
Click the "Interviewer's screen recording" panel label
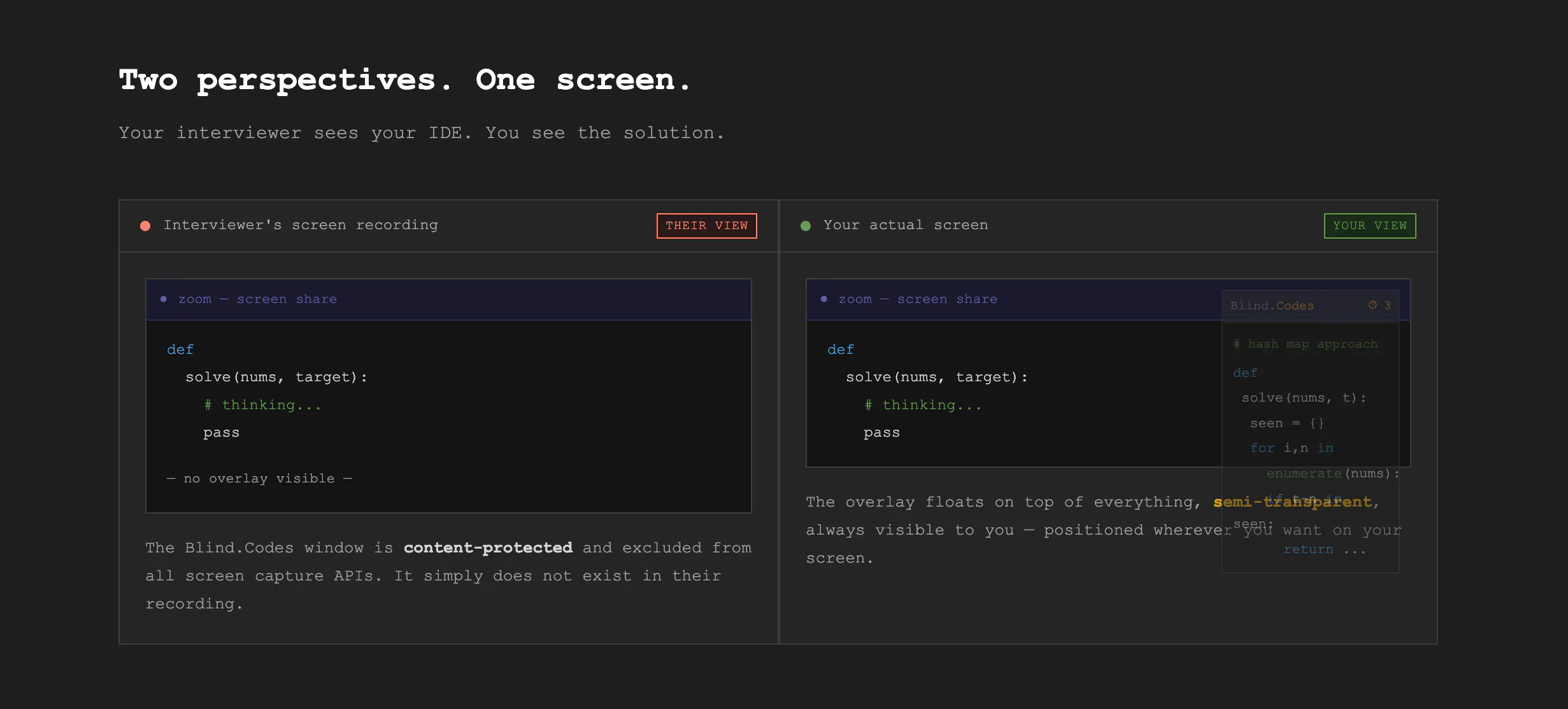pyautogui.click(x=301, y=225)
